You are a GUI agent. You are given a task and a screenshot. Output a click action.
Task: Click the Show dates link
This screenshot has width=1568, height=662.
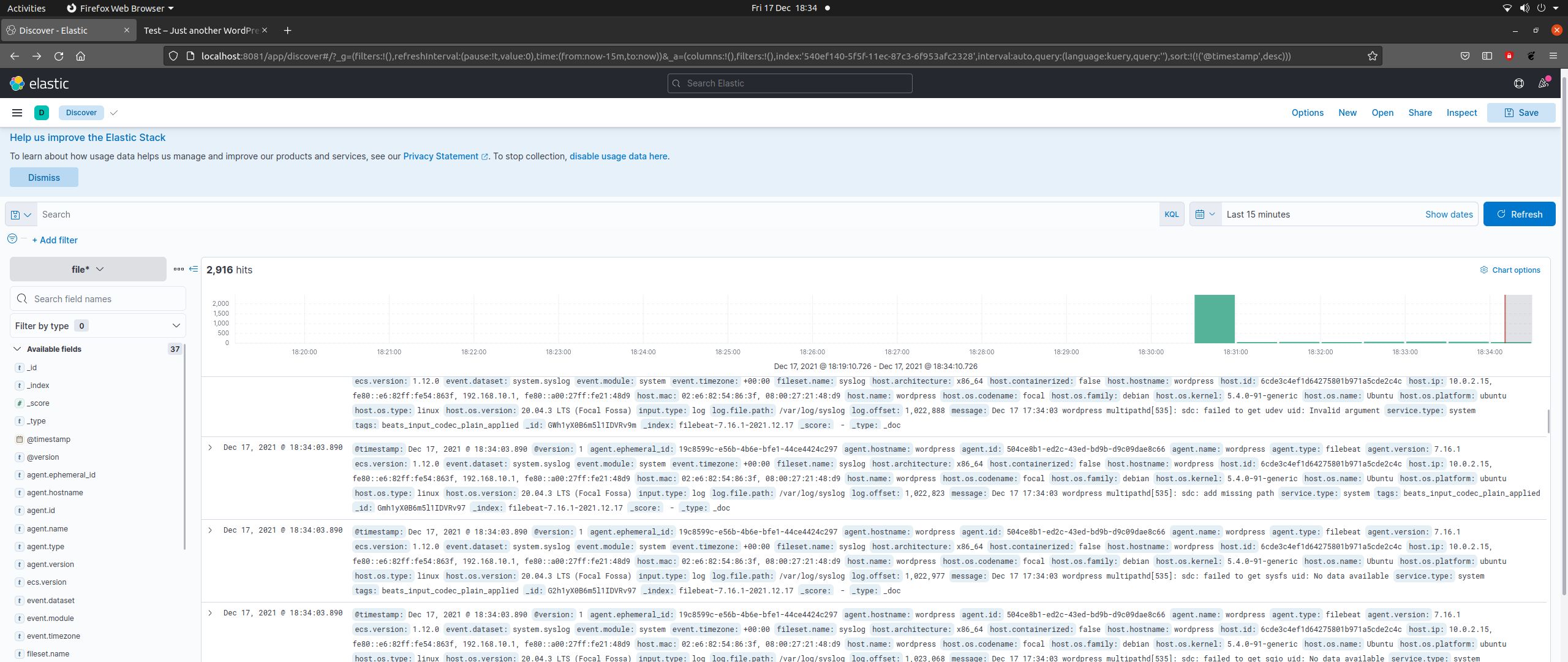[1449, 215]
